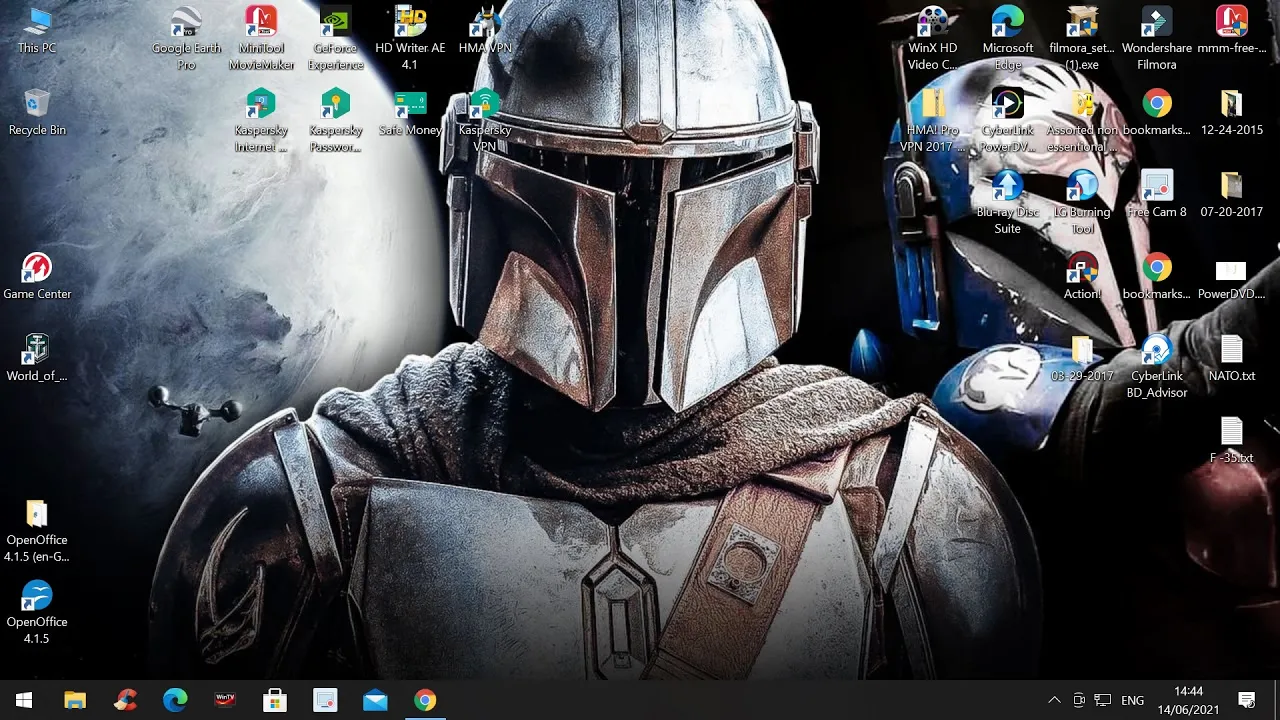Launch Google Earth Pro shortcut
Viewport: 1280px width, 720px height.
[x=186, y=38]
